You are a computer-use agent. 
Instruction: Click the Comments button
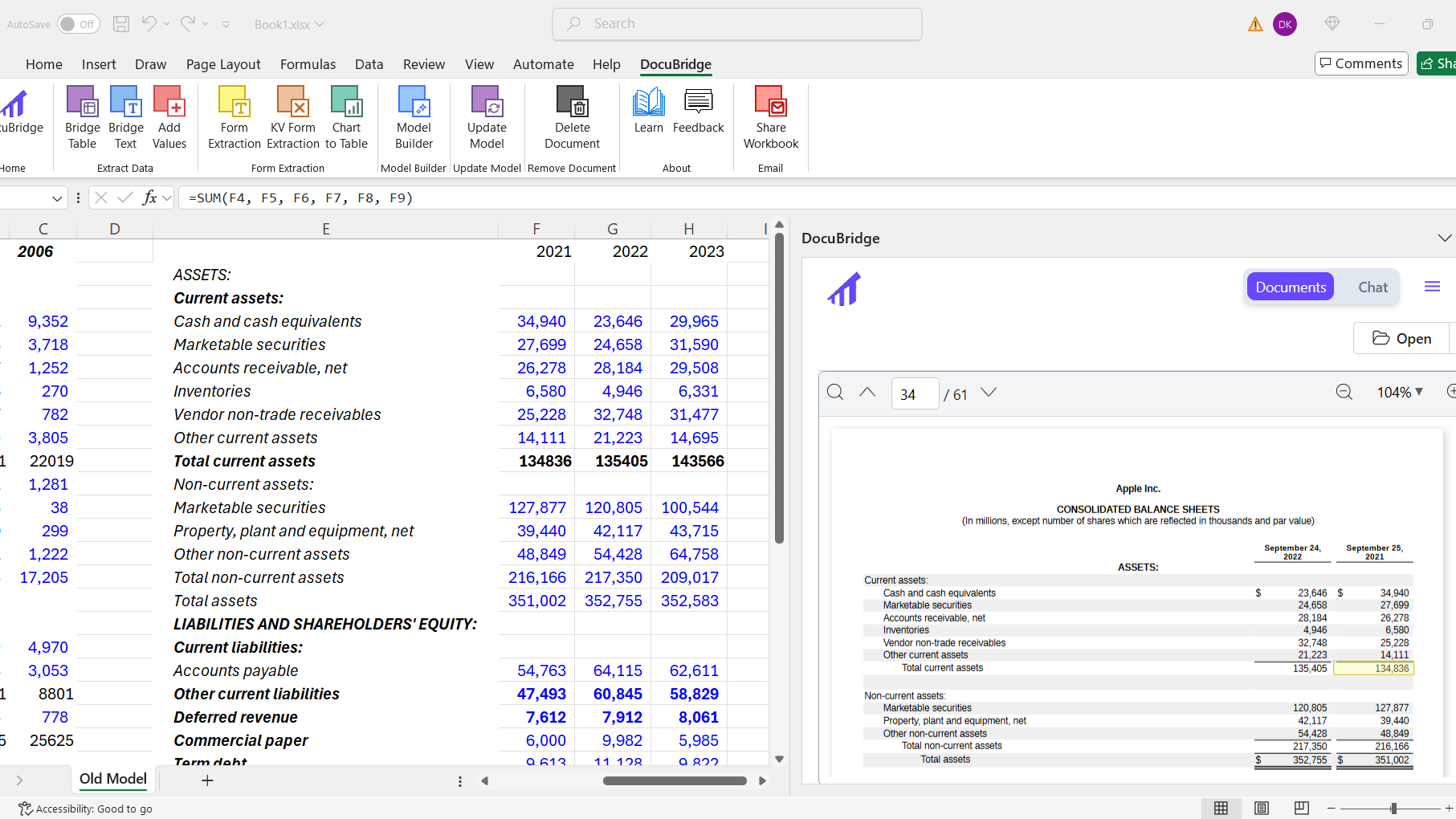pyautogui.click(x=1361, y=63)
